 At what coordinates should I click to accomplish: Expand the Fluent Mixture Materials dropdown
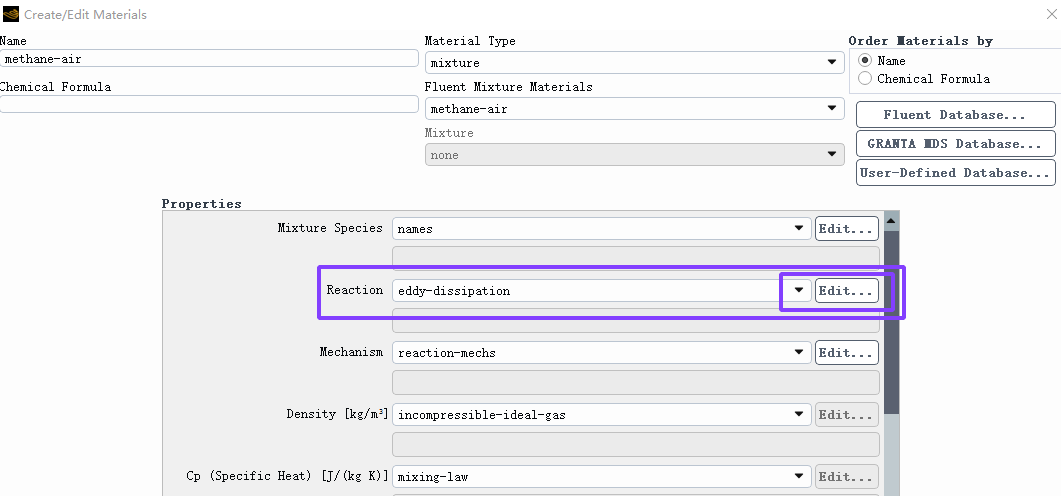click(x=635, y=109)
